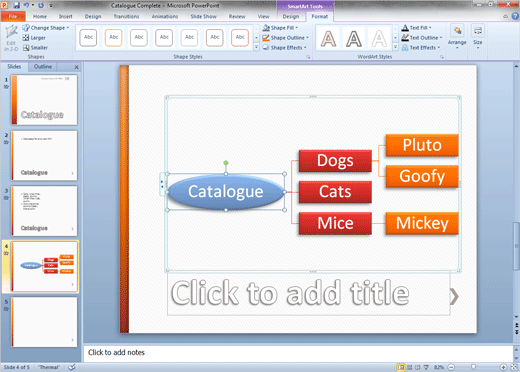Make shape Larger
This screenshot has height=372, width=520.
34,38
